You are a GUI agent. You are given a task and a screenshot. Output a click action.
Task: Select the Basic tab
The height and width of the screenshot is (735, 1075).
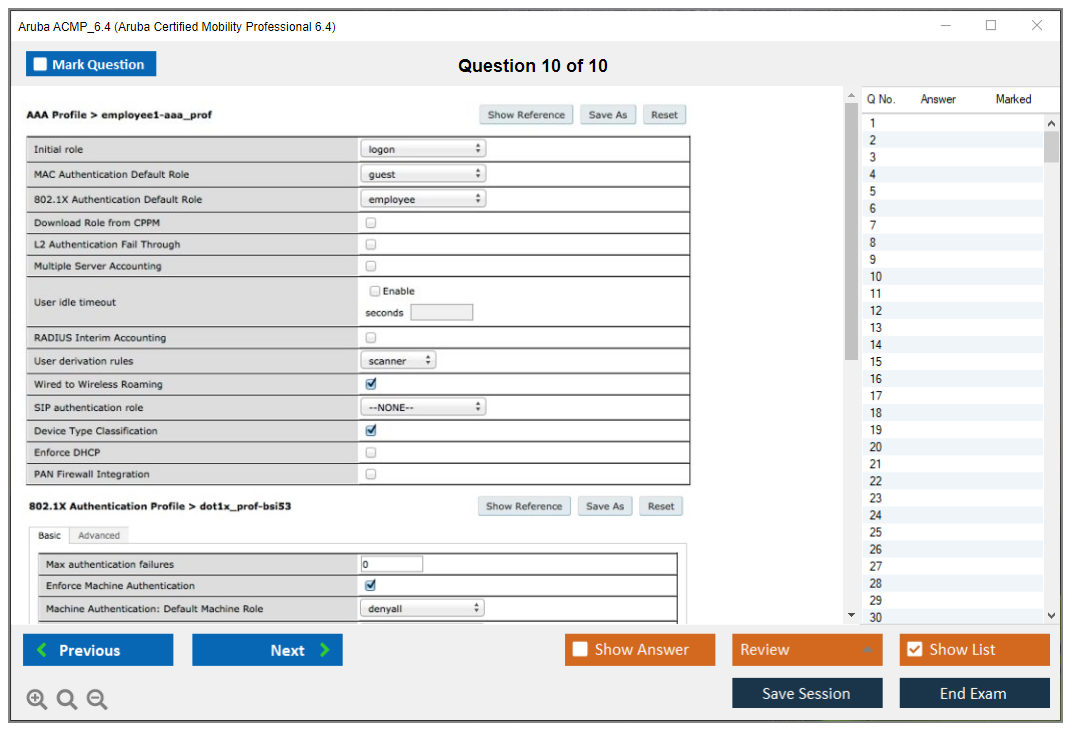pyautogui.click(x=49, y=536)
